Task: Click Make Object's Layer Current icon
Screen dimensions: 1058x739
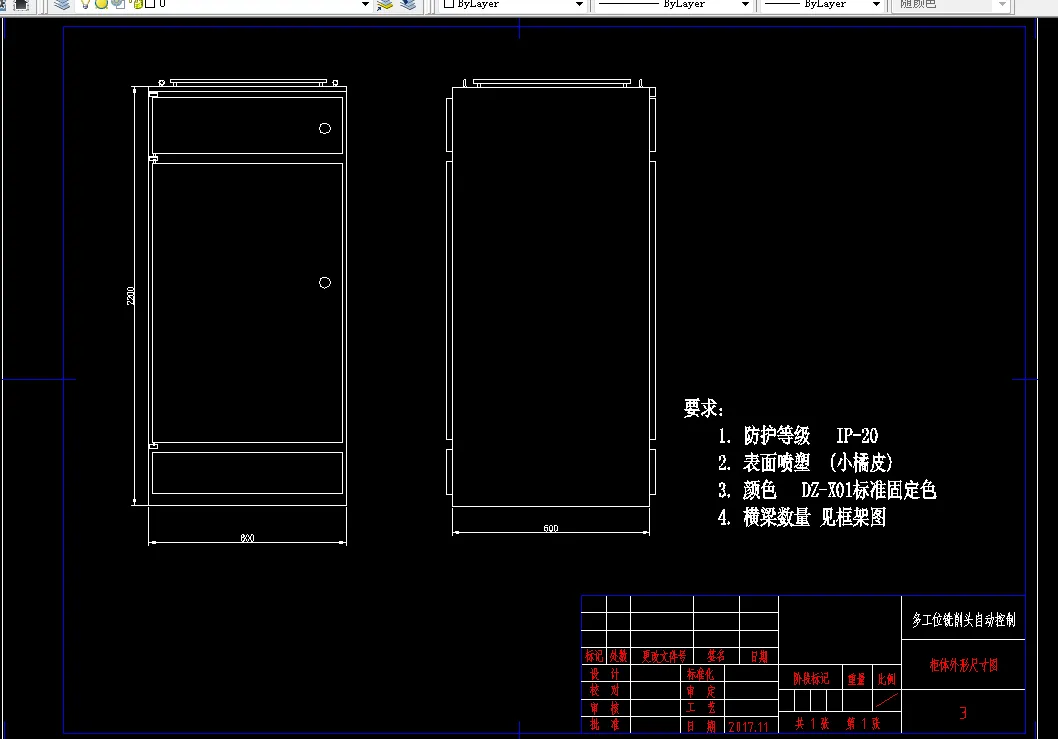Action: point(385,4)
